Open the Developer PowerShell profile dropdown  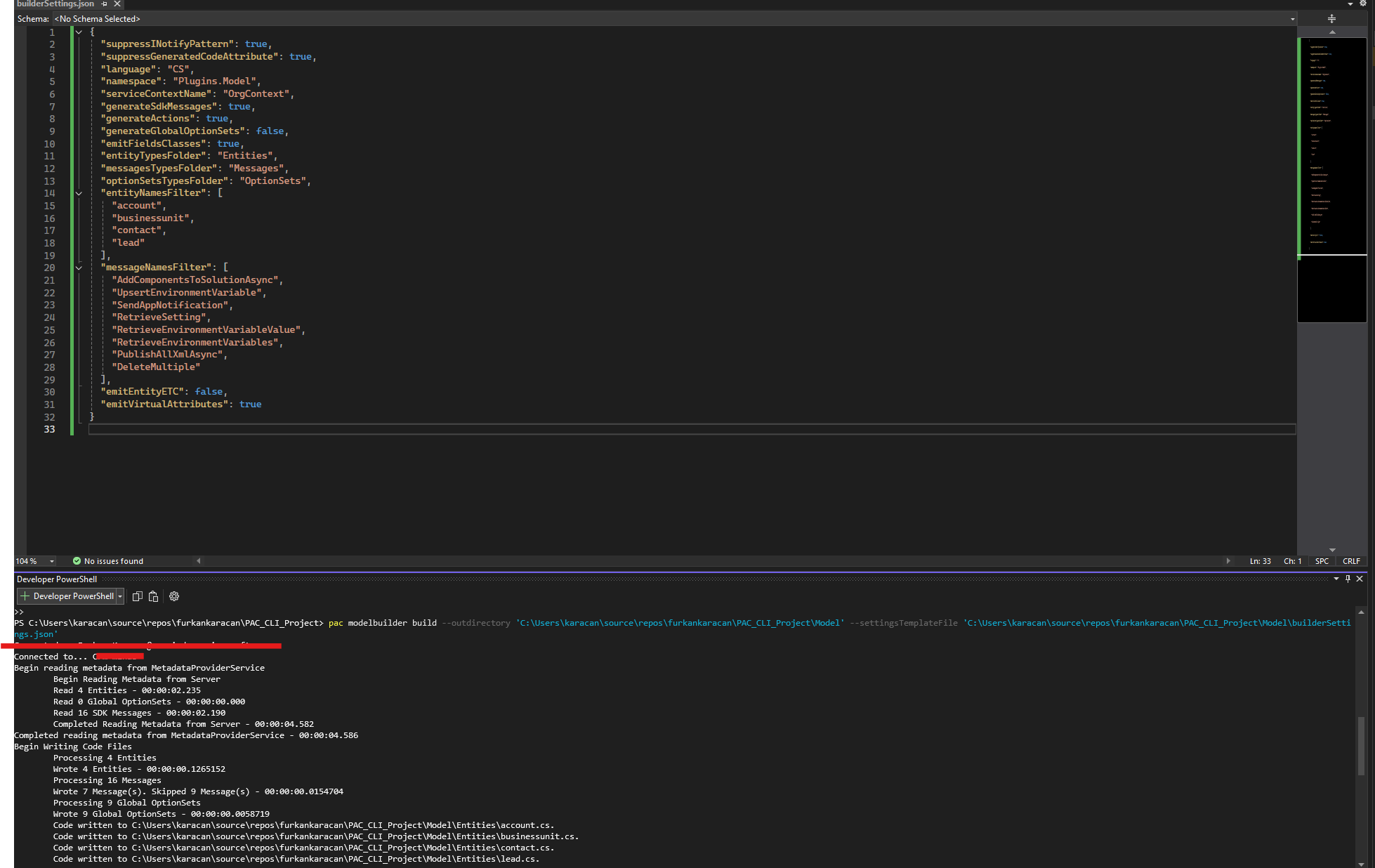click(x=119, y=596)
